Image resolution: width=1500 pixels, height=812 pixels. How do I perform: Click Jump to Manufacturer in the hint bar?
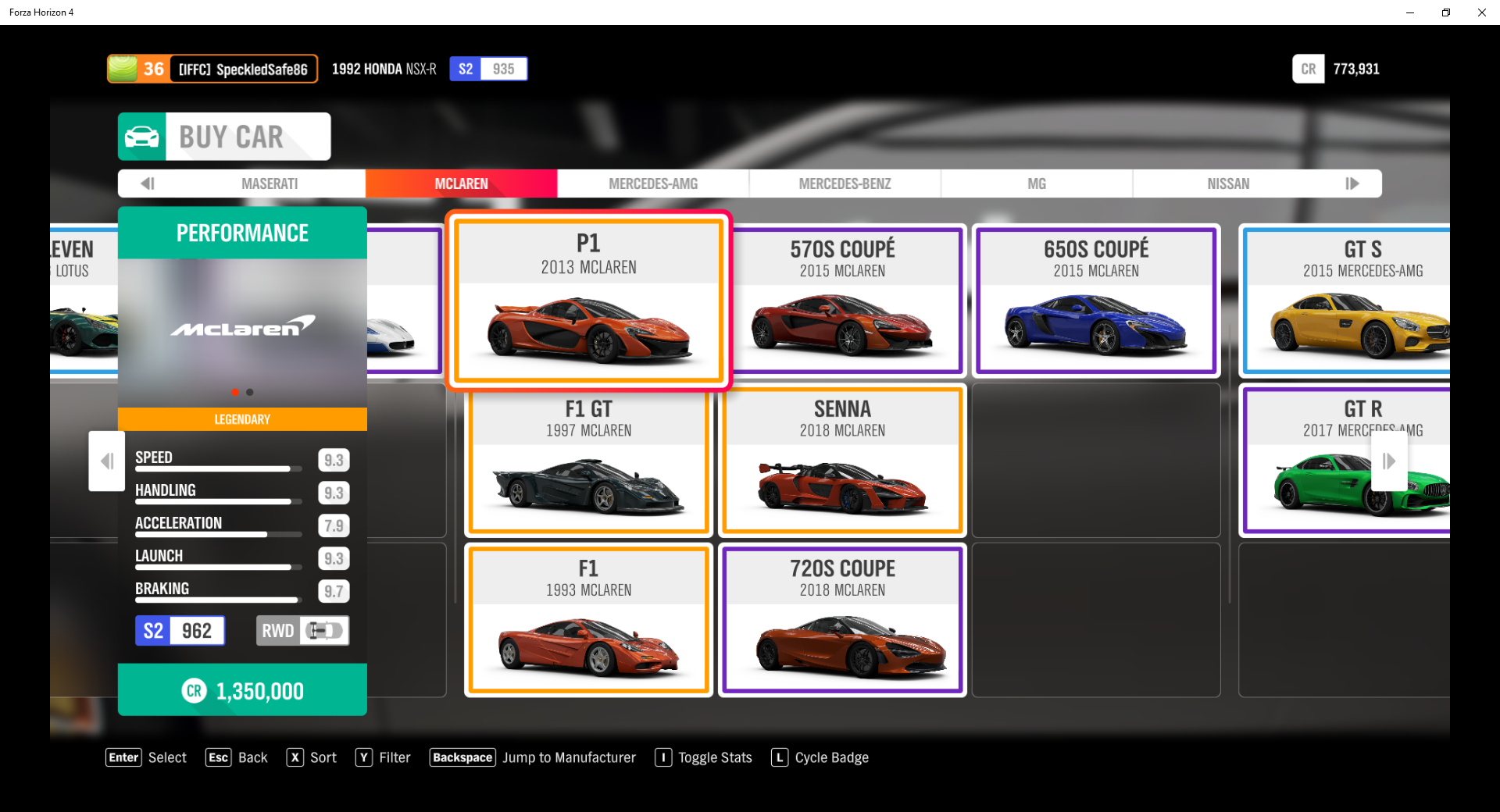(569, 757)
